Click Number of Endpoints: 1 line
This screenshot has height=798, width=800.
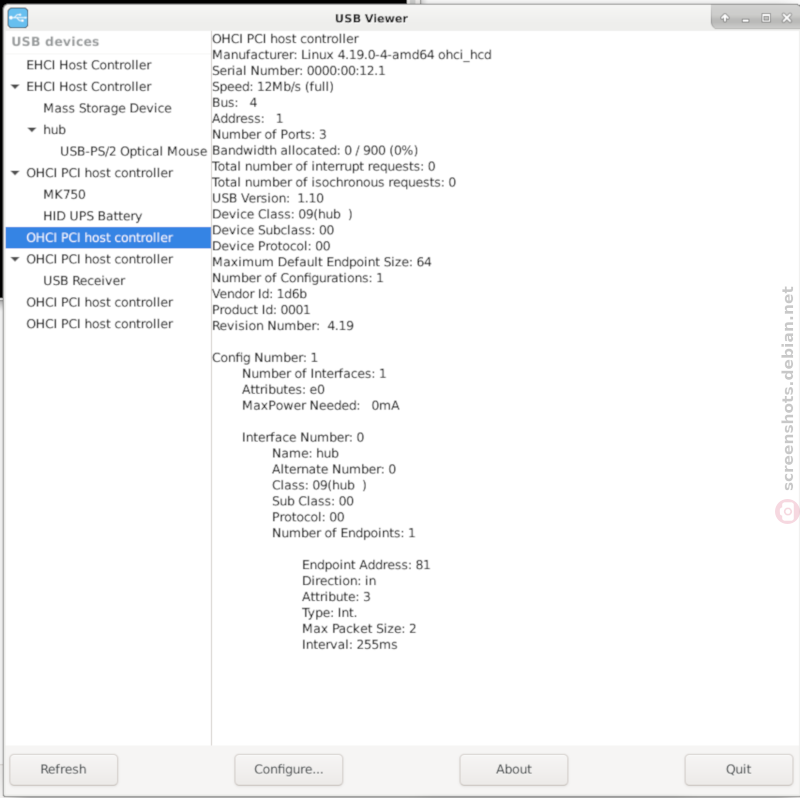pos(343,533)
